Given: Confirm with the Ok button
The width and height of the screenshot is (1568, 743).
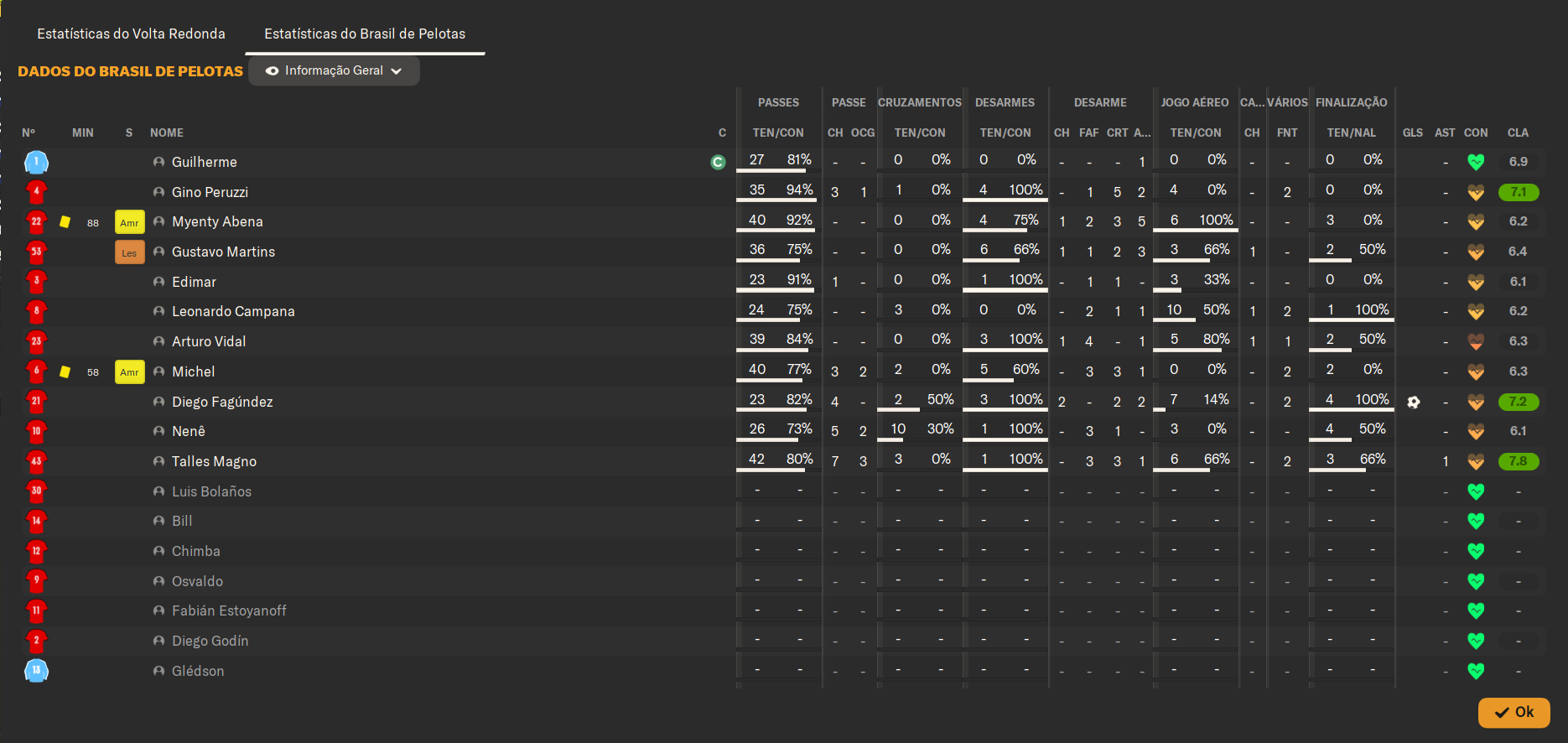Looking at the screenshot, I should [x=1513, y=712].
